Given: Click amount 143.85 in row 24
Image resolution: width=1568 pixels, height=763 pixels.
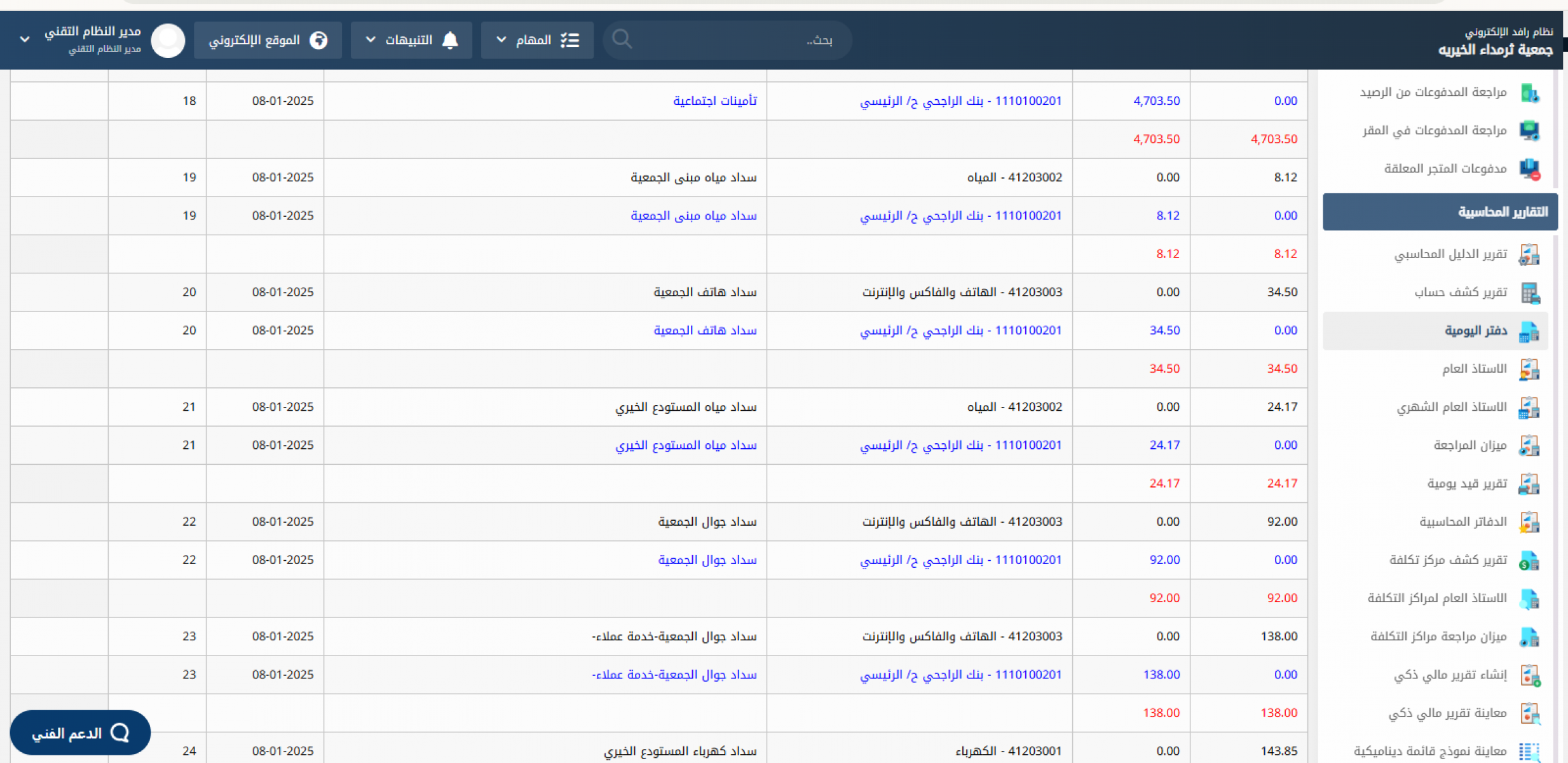Looking at the screenshot, I should click(x=1278, y=751).
